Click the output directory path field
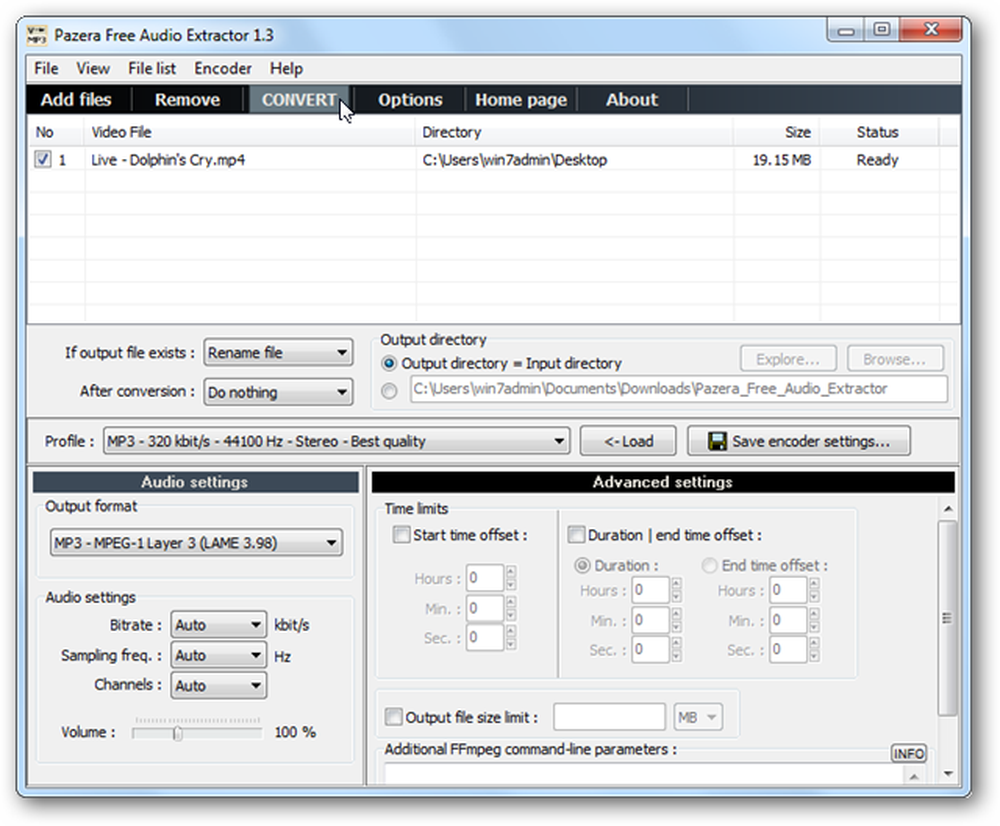Screen dimensions: 1000x826 tap(679, 389)
